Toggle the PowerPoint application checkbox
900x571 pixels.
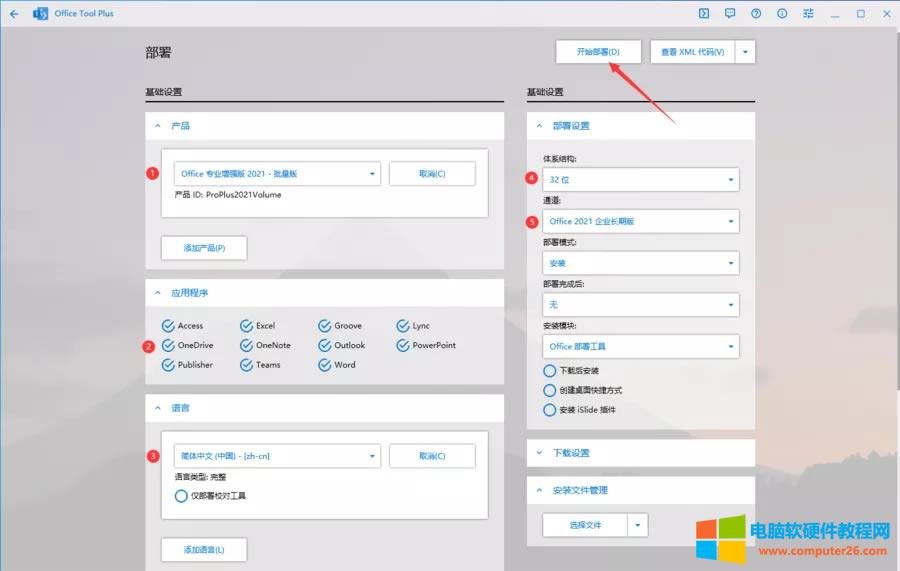coord(403,345)
